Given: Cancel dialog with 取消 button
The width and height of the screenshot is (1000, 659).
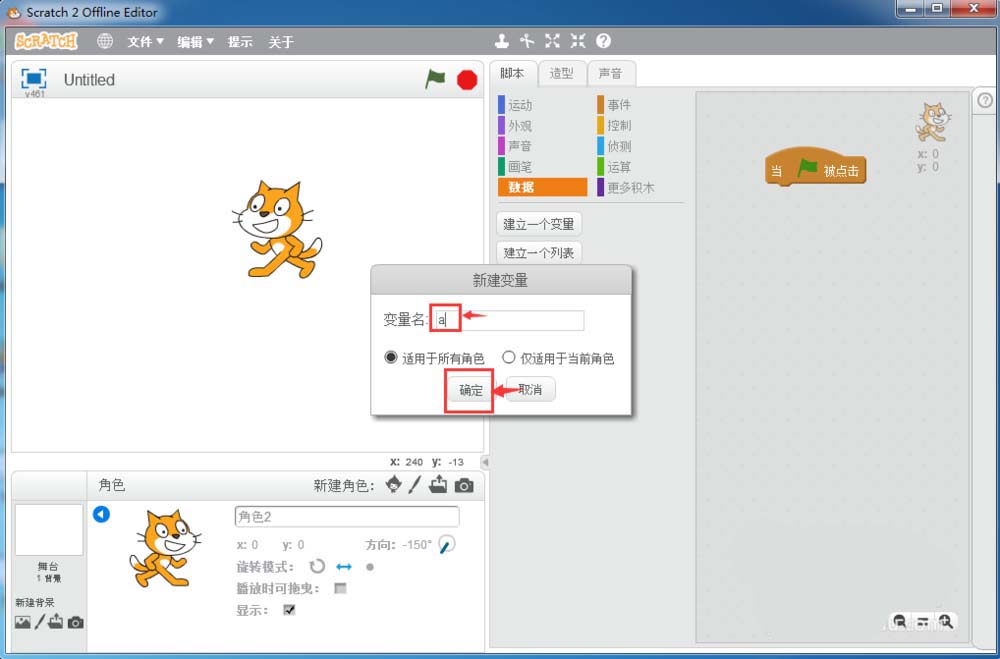Looking at the screenshot, I should pos(531,389).
